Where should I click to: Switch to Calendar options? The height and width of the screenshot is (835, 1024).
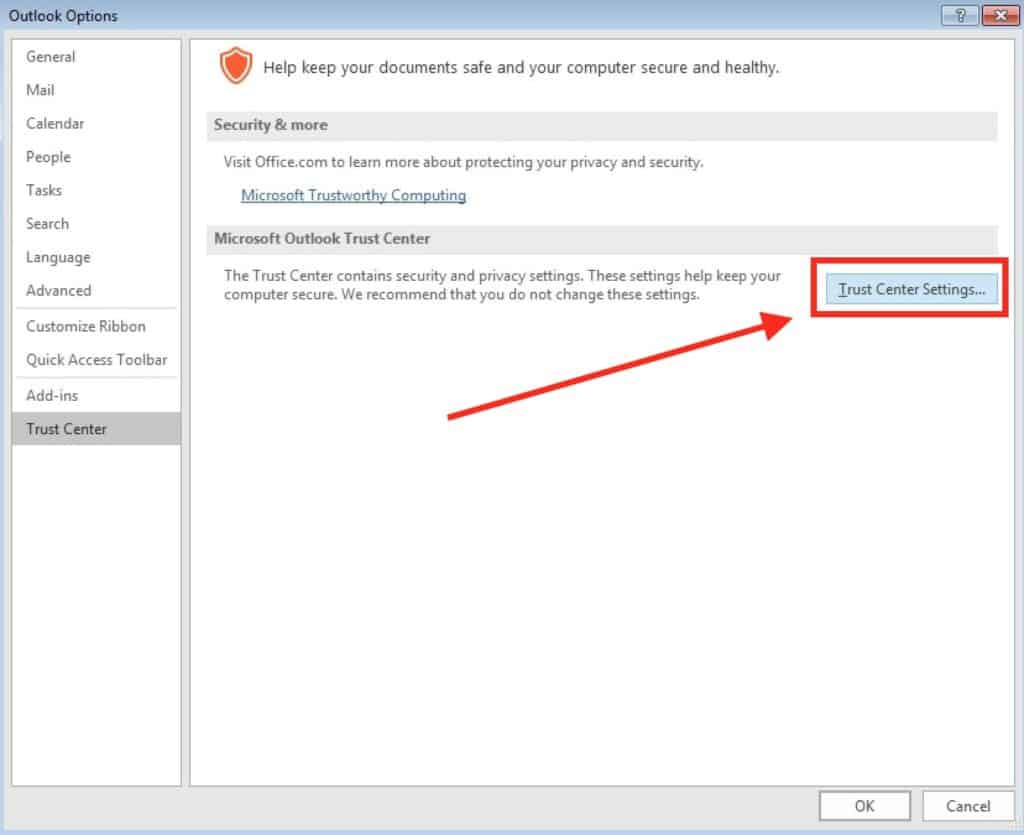click(x=55, y=123)
